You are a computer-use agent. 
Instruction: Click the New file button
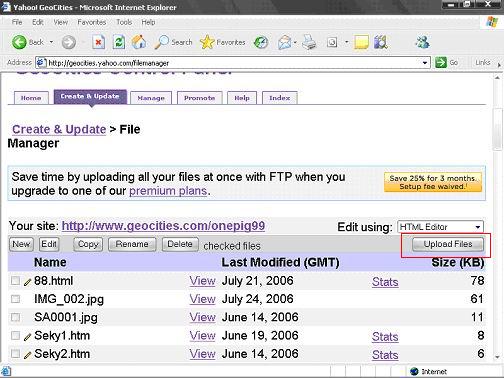click(21, 244)
